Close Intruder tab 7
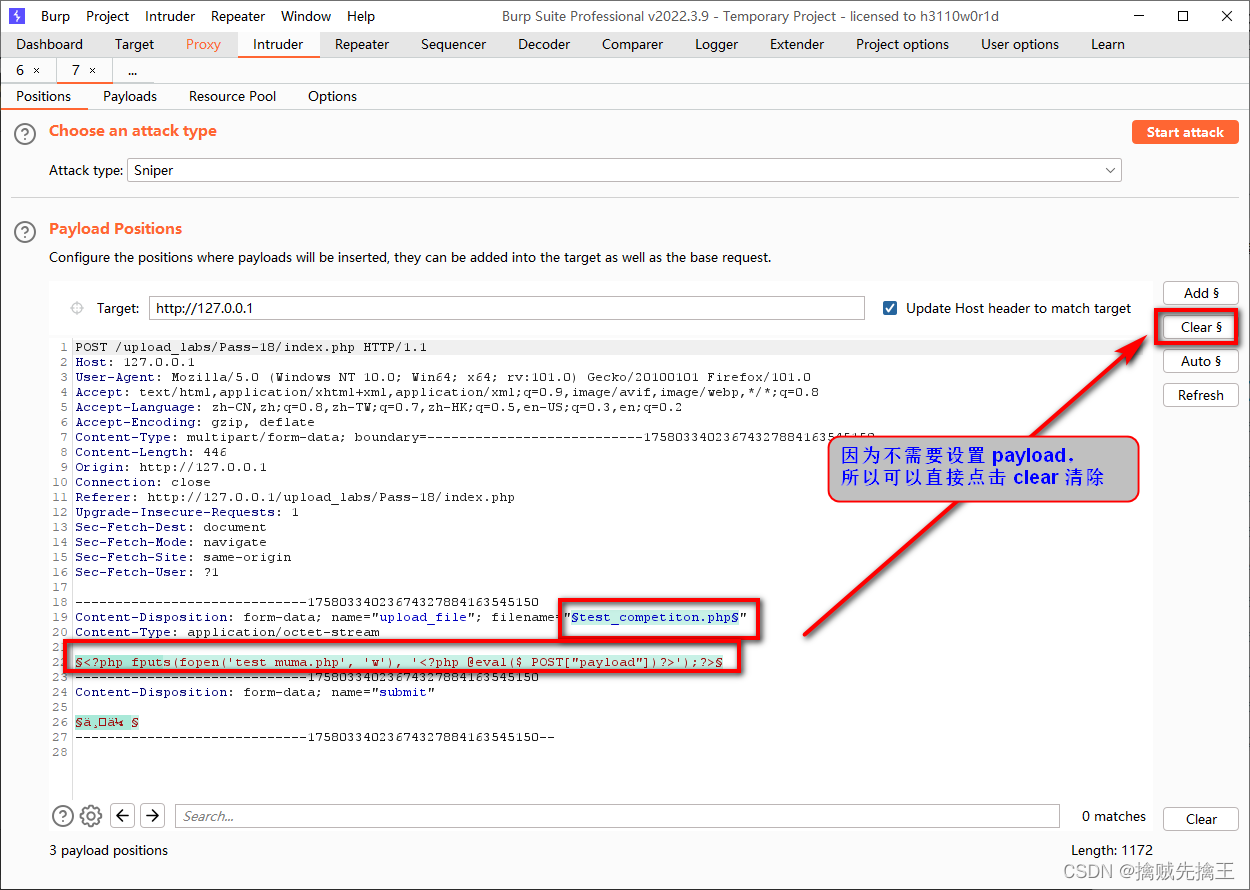This screenshot has width=1250, height=890. coord(93,71)
